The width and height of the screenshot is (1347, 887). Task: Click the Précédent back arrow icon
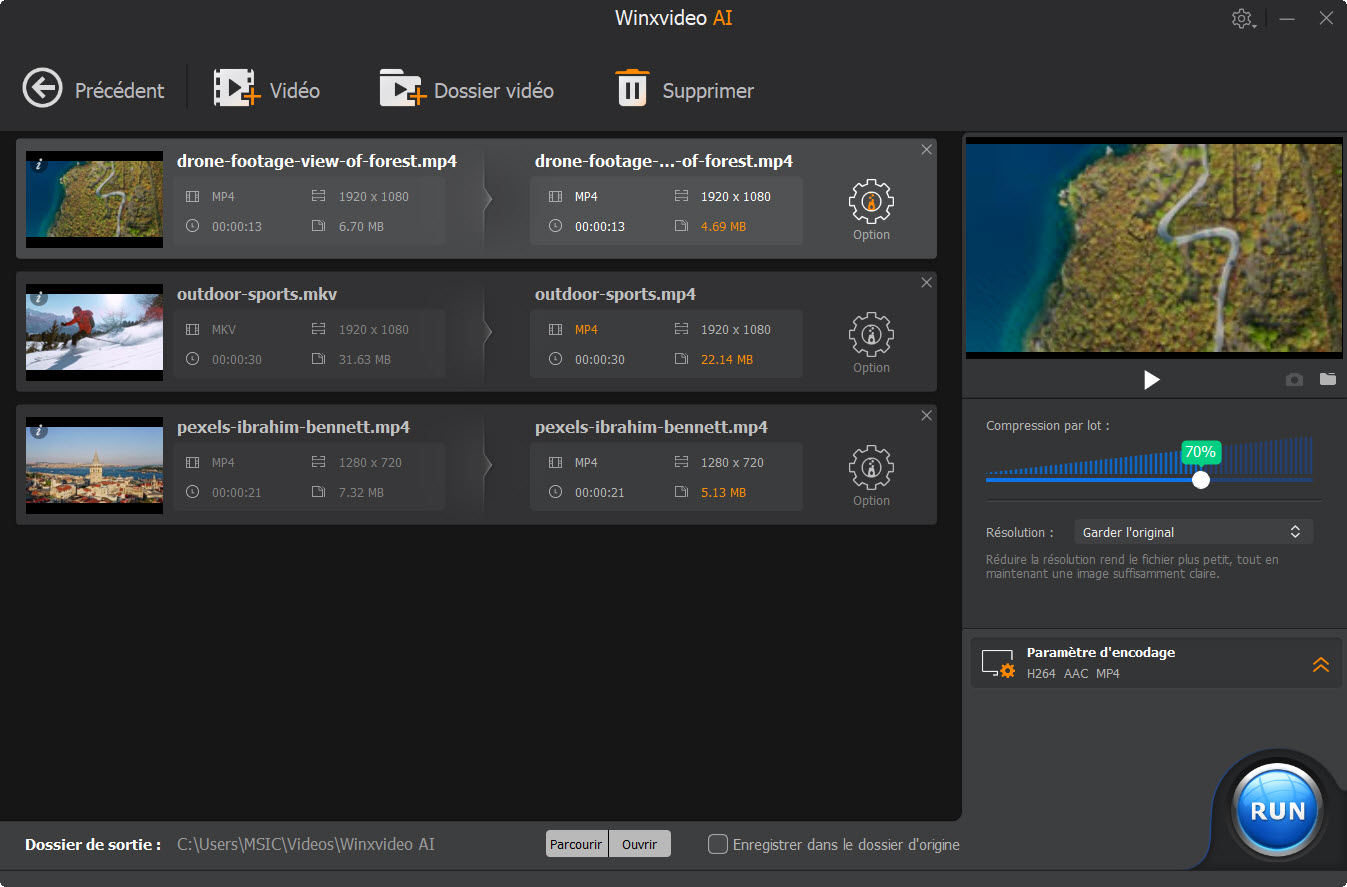coord(42,89)
